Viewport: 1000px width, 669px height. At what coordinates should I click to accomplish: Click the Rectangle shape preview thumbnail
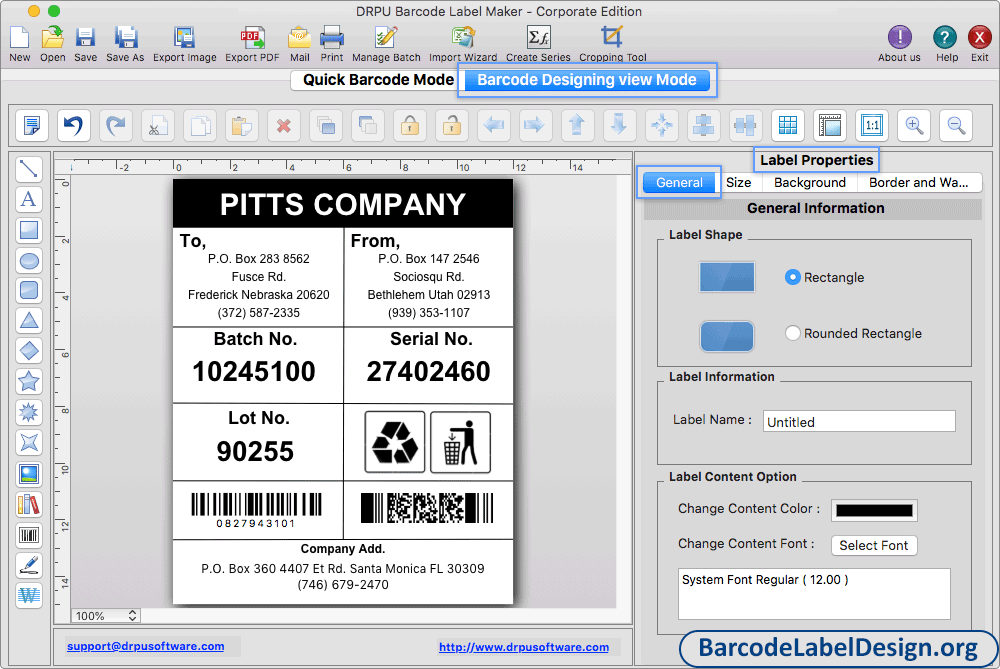[x=727, y=277]
